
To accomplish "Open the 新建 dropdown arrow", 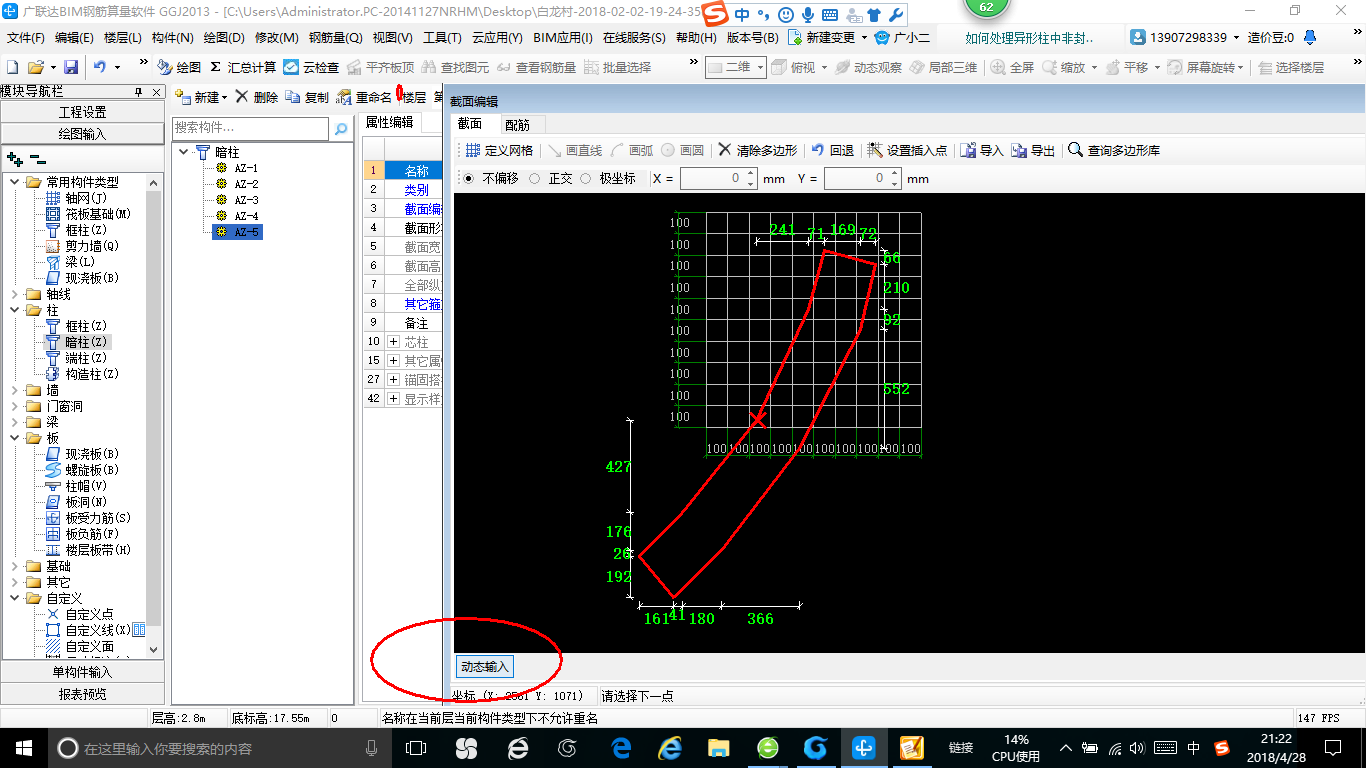I will pos(225,97).
